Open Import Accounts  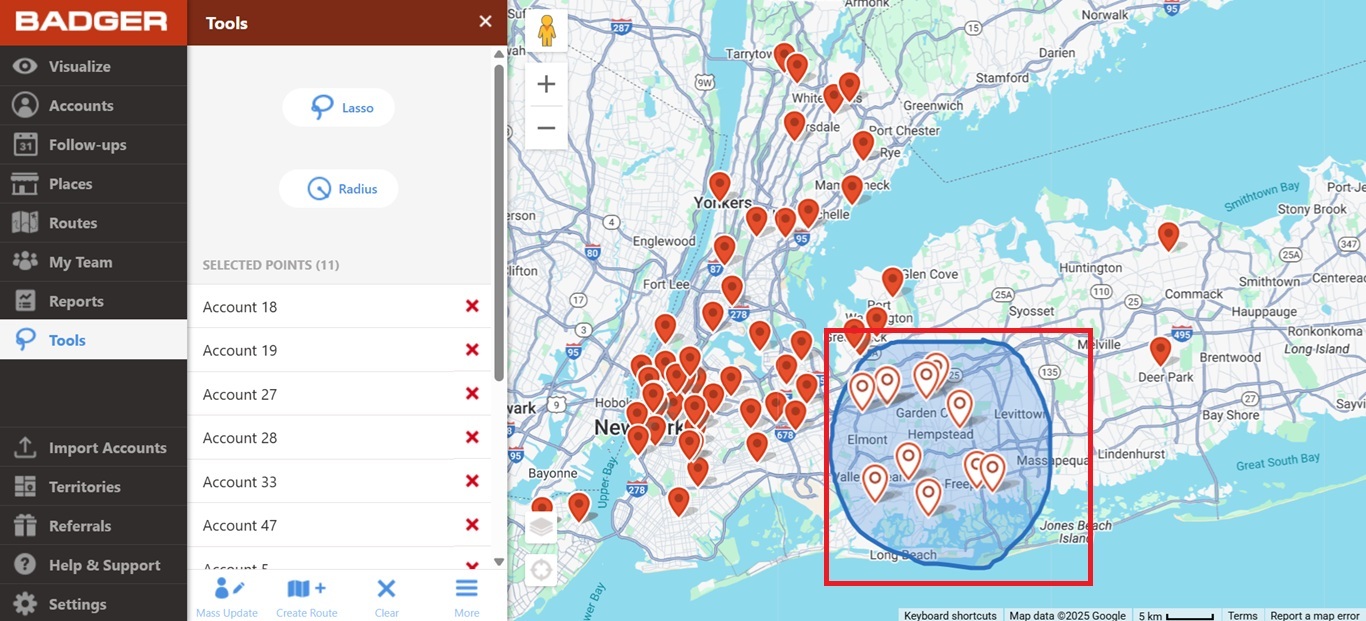[x=93, y=447]
